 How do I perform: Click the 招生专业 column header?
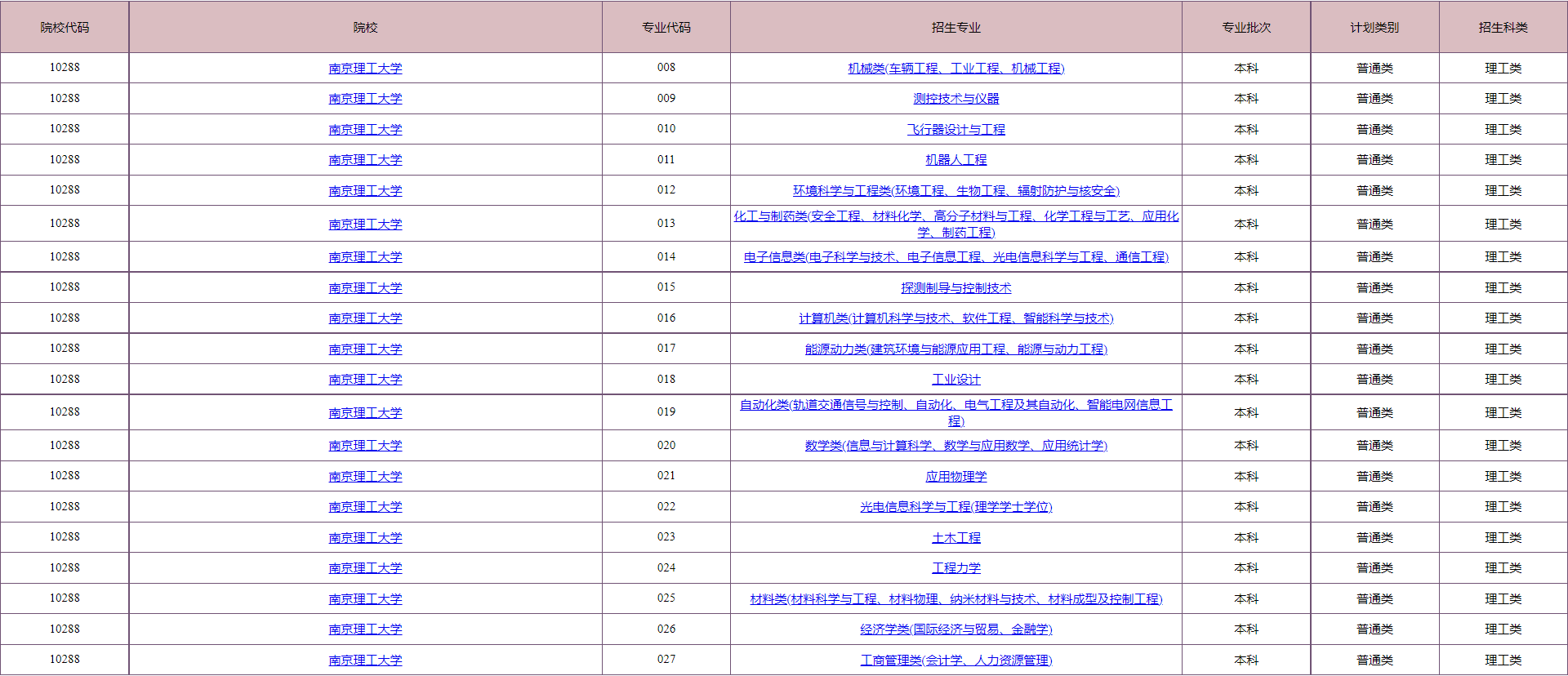955,28
